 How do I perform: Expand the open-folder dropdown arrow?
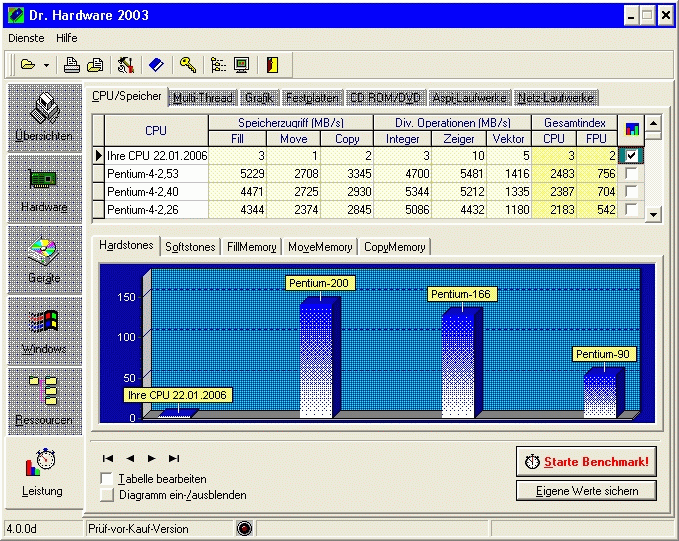click(x=46, y=66)
